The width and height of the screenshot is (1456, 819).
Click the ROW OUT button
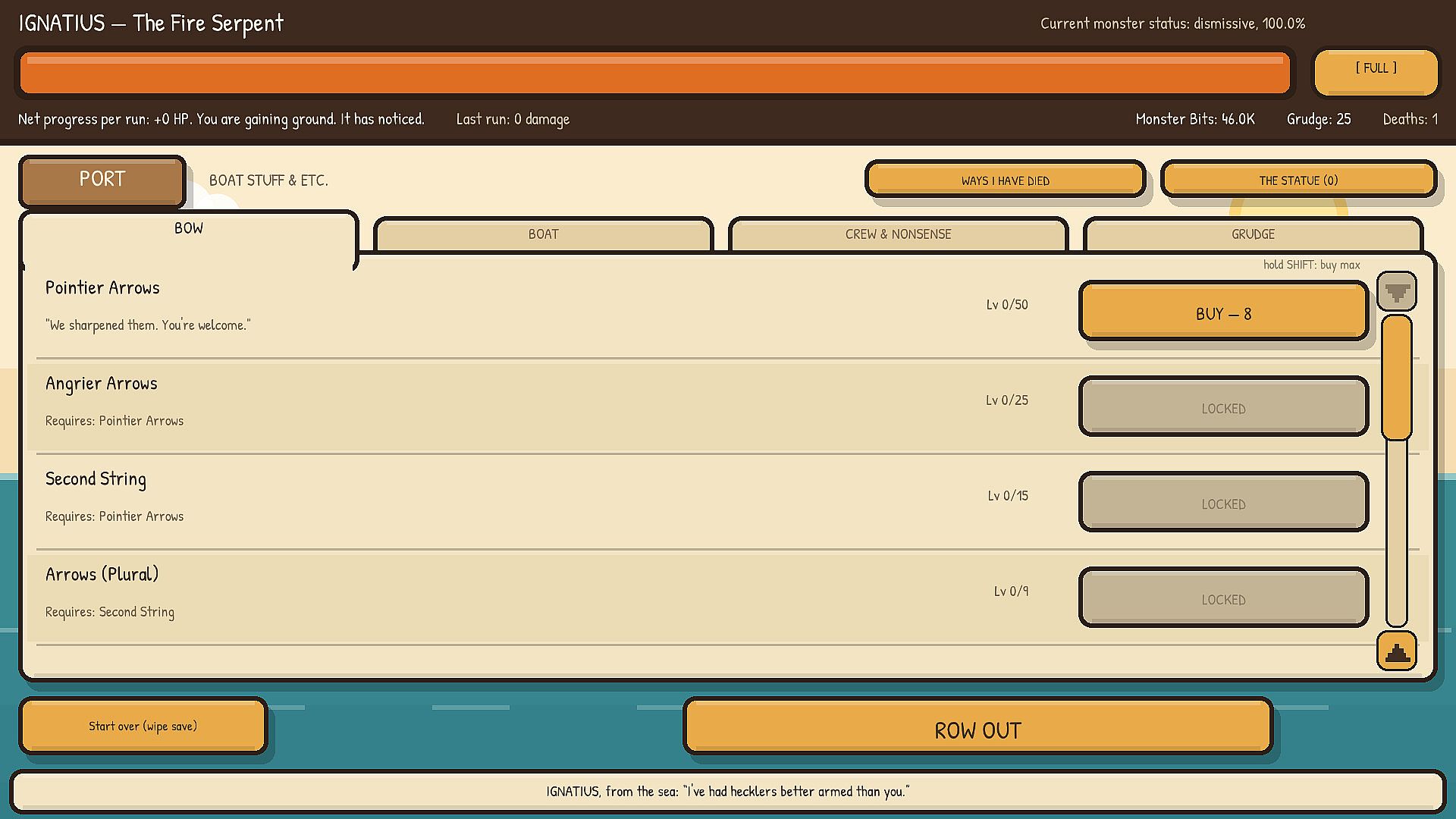pos(977,726)
